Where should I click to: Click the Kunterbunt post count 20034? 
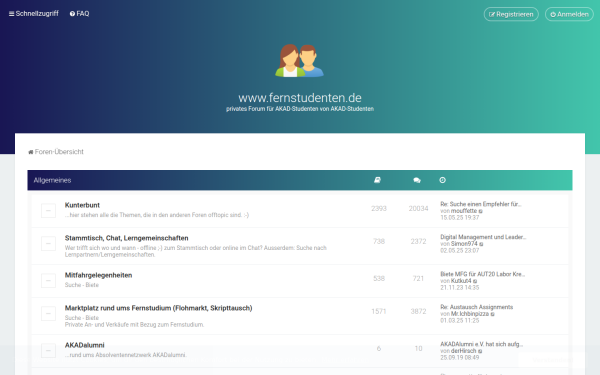pos(418,209)
